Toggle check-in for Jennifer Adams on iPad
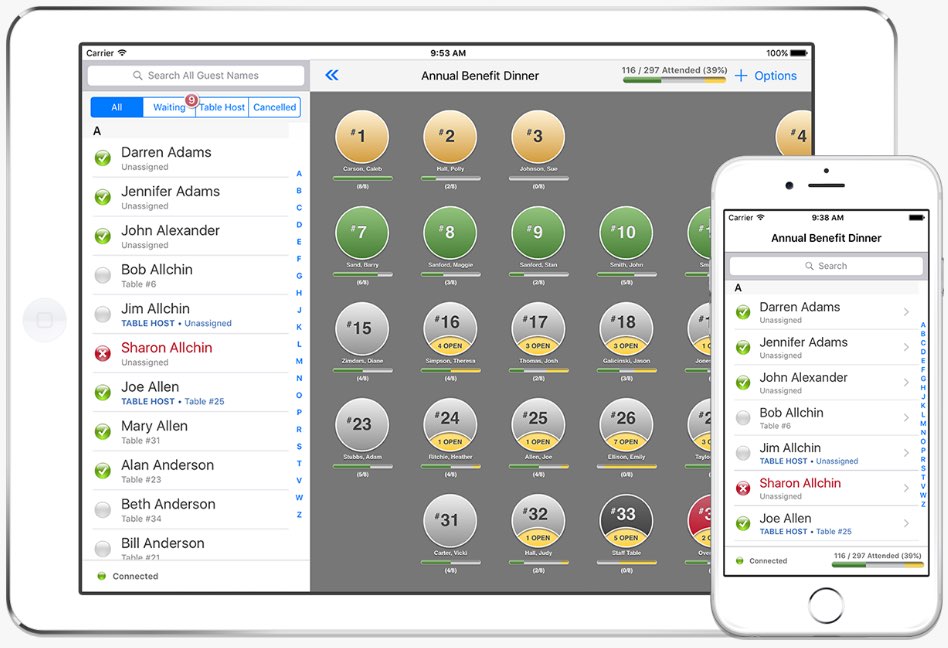 [103, 197]
